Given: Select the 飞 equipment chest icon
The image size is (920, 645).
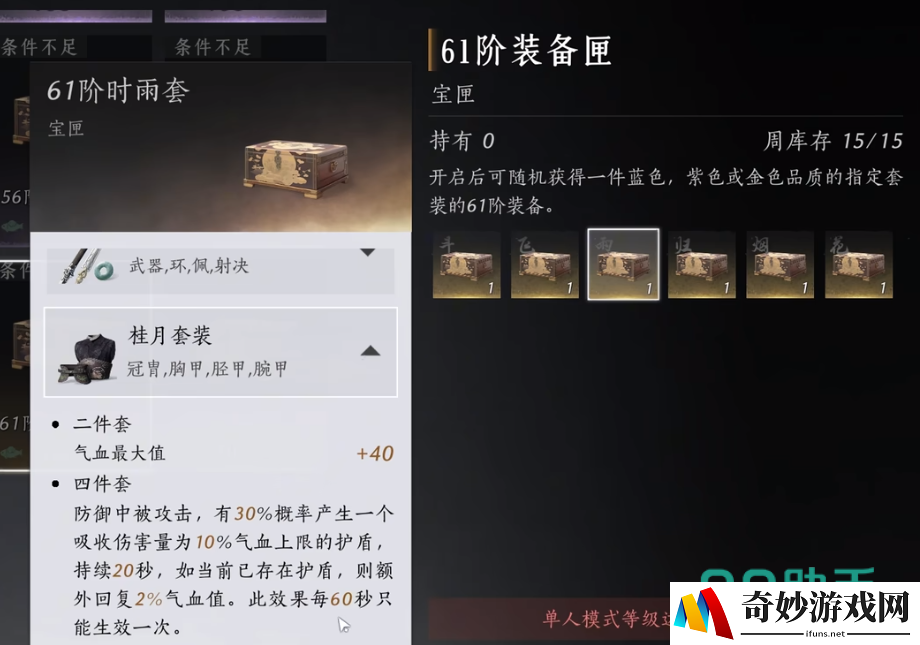Looking at the screenshot, I should point(544,265).
